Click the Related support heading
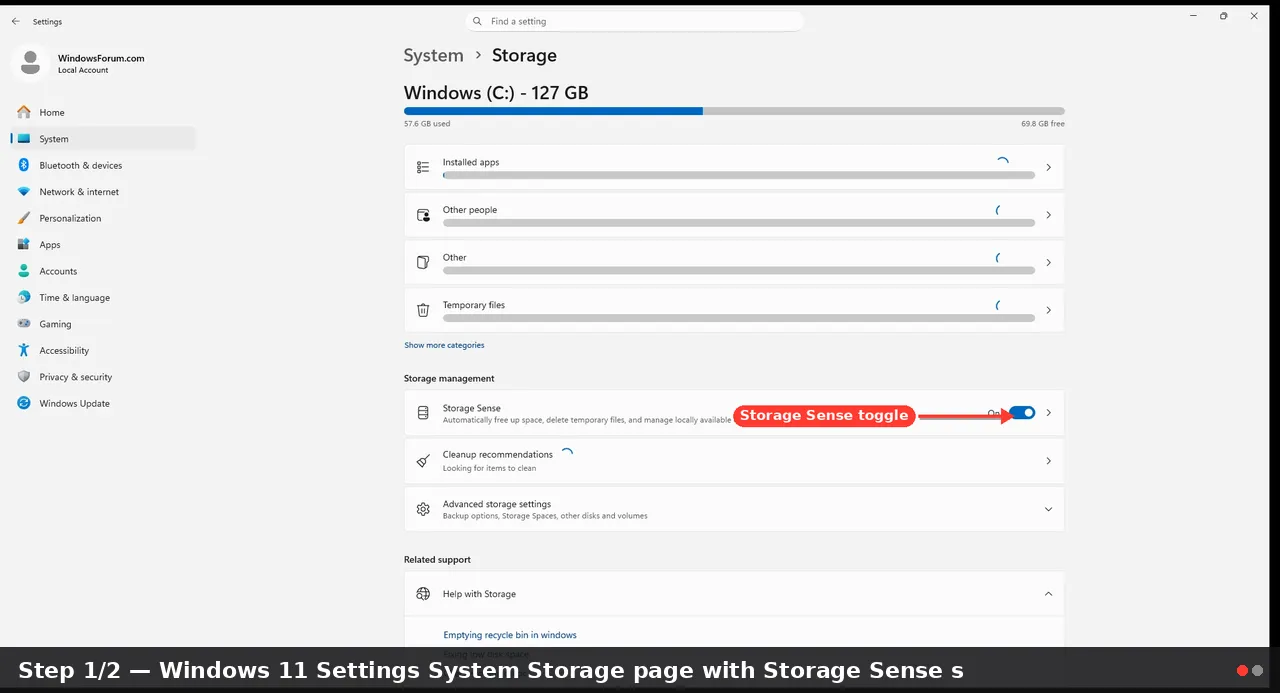This screenshot has height=693, width=1280. 437,560
